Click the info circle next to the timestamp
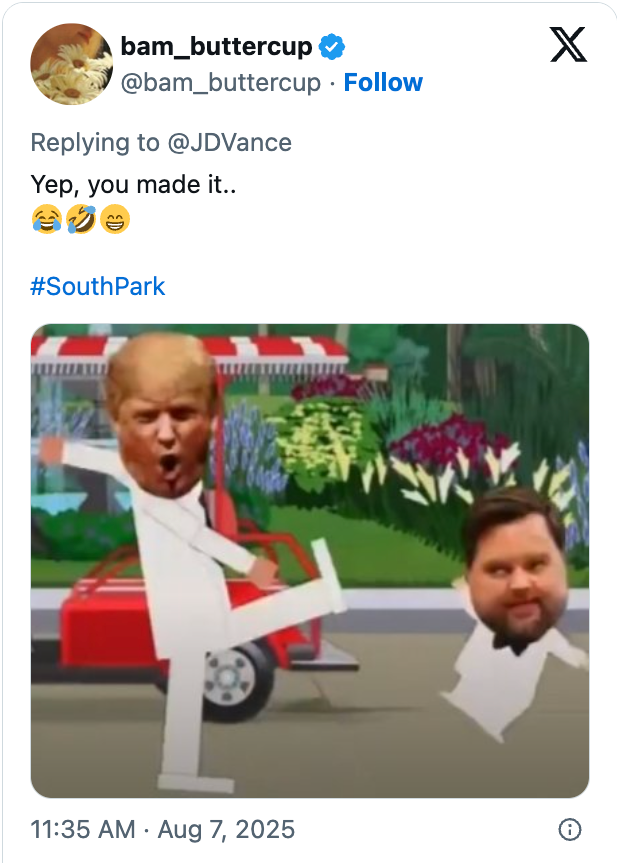 569,829
